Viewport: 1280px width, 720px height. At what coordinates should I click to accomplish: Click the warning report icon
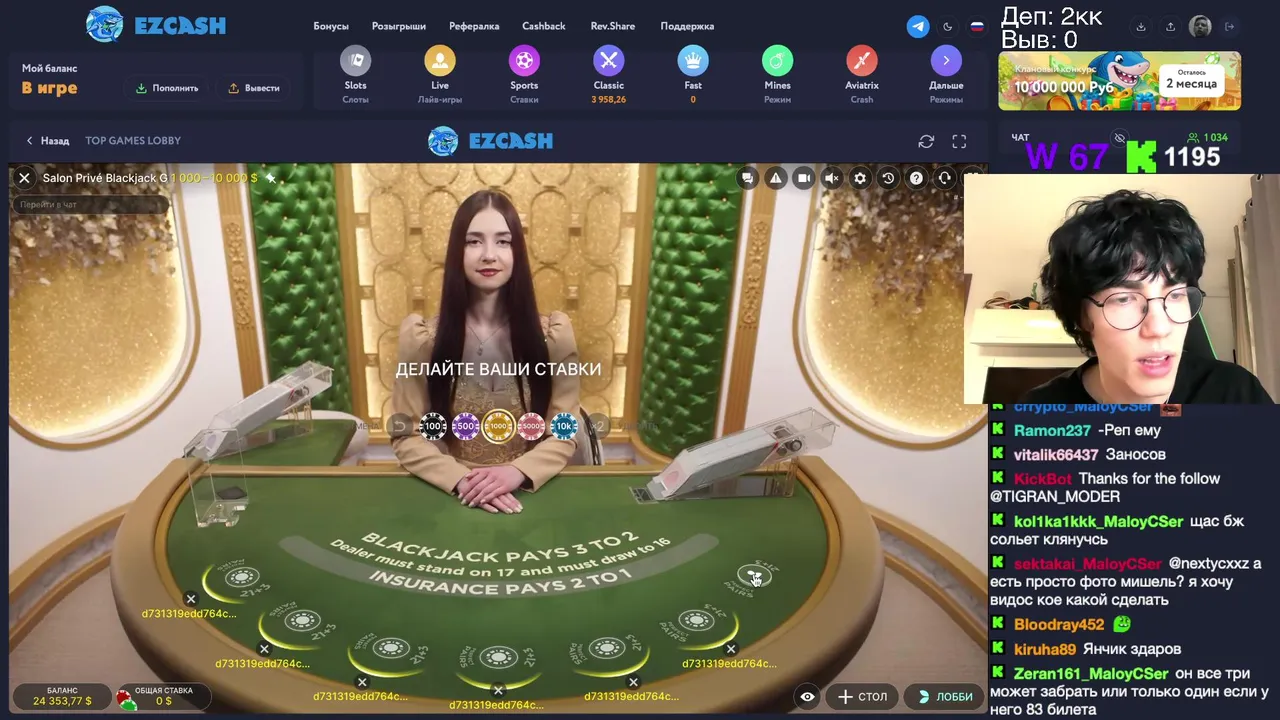[x=775, y=178]
